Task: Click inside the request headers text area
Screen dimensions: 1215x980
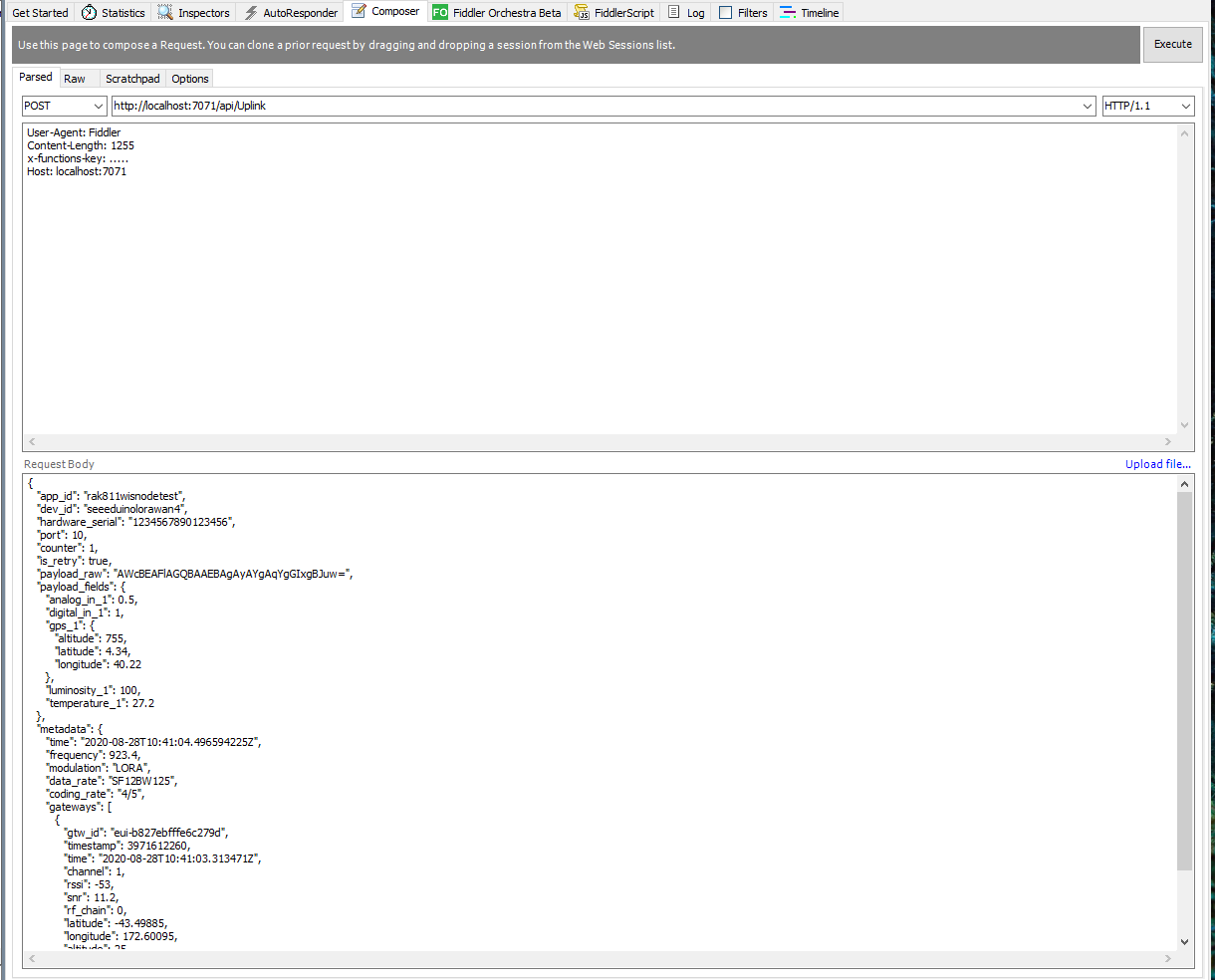Action: pyautogui.click(x=598, y=299)
